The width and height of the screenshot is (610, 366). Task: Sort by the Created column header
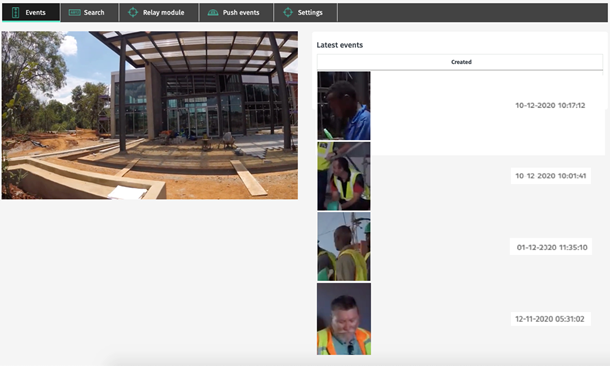(461, 62)
